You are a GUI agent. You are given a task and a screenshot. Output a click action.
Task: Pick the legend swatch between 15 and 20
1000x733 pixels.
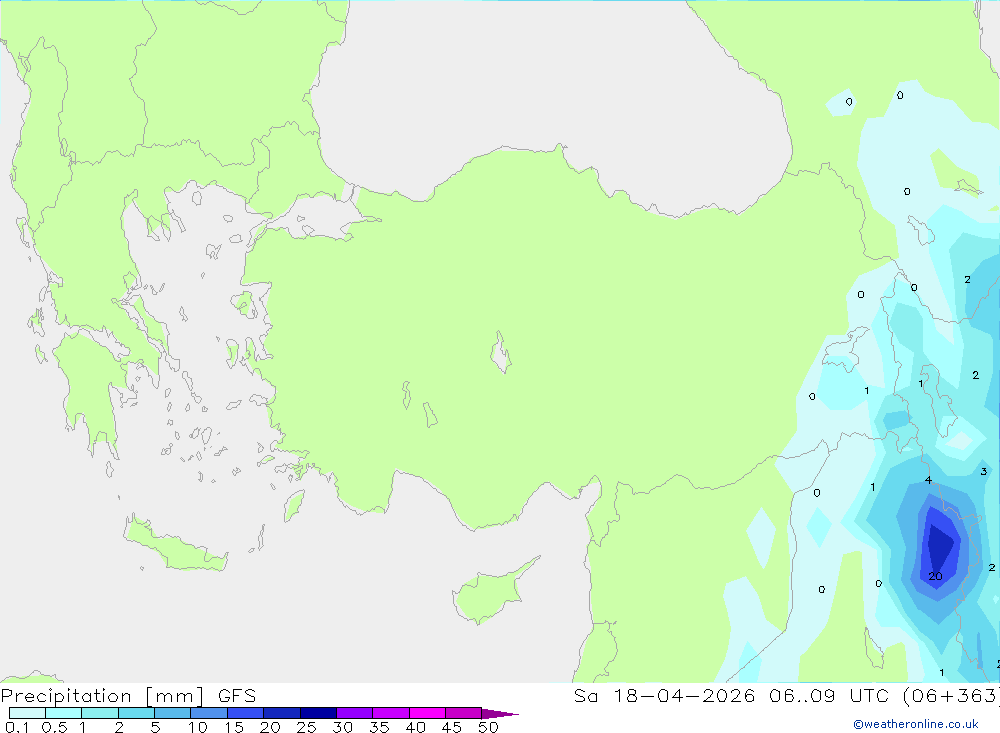(x=246, y=713)
